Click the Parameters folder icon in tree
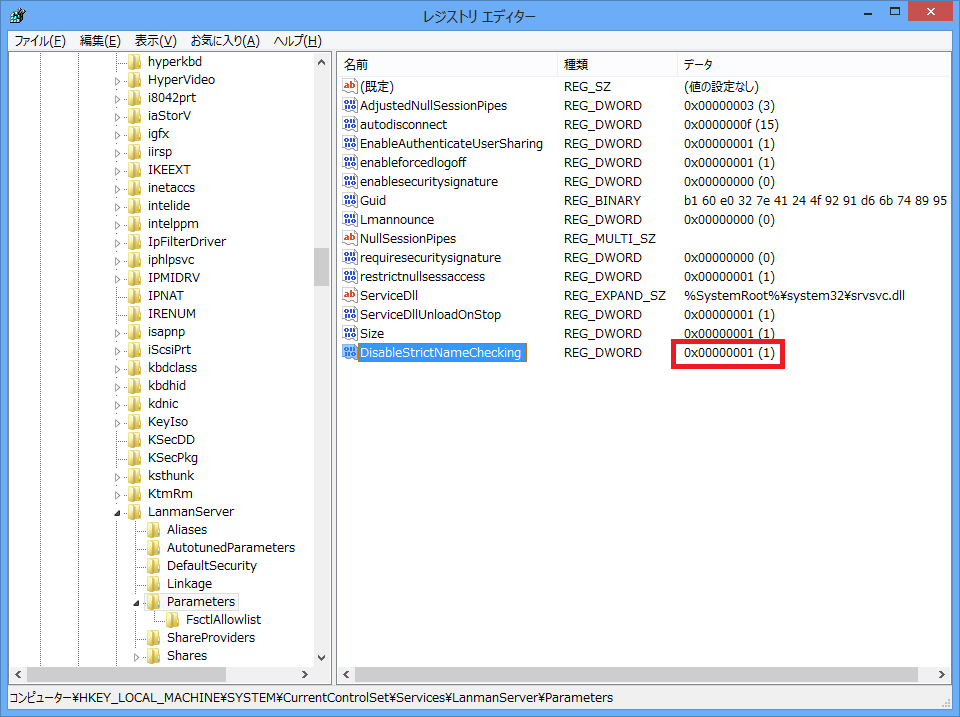The width and height of the screenshot is (960, 717). tap(153, 601)
